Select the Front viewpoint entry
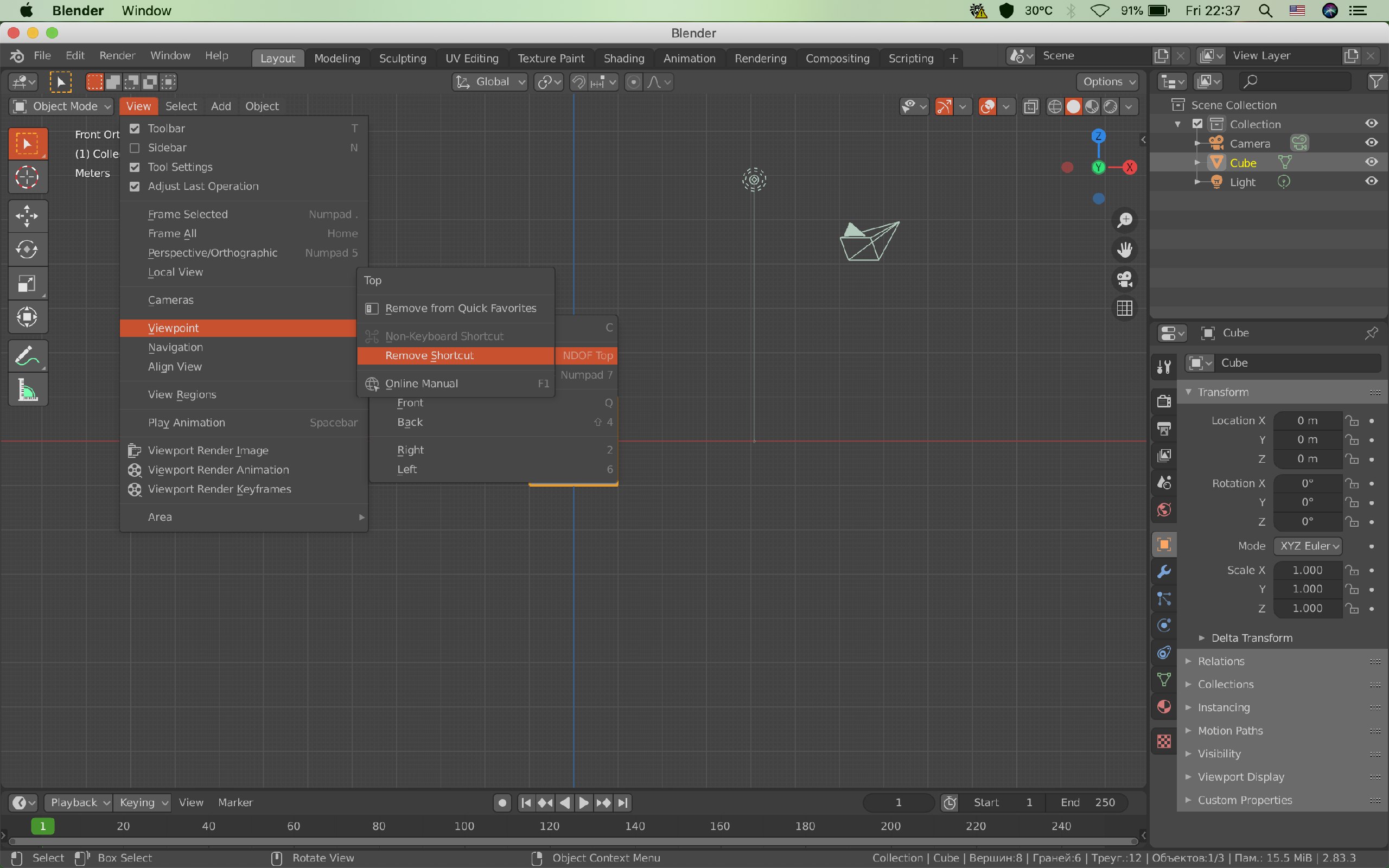Image resolution: width=1389 pixels, height=868 pixels. (x=494, y=403)
